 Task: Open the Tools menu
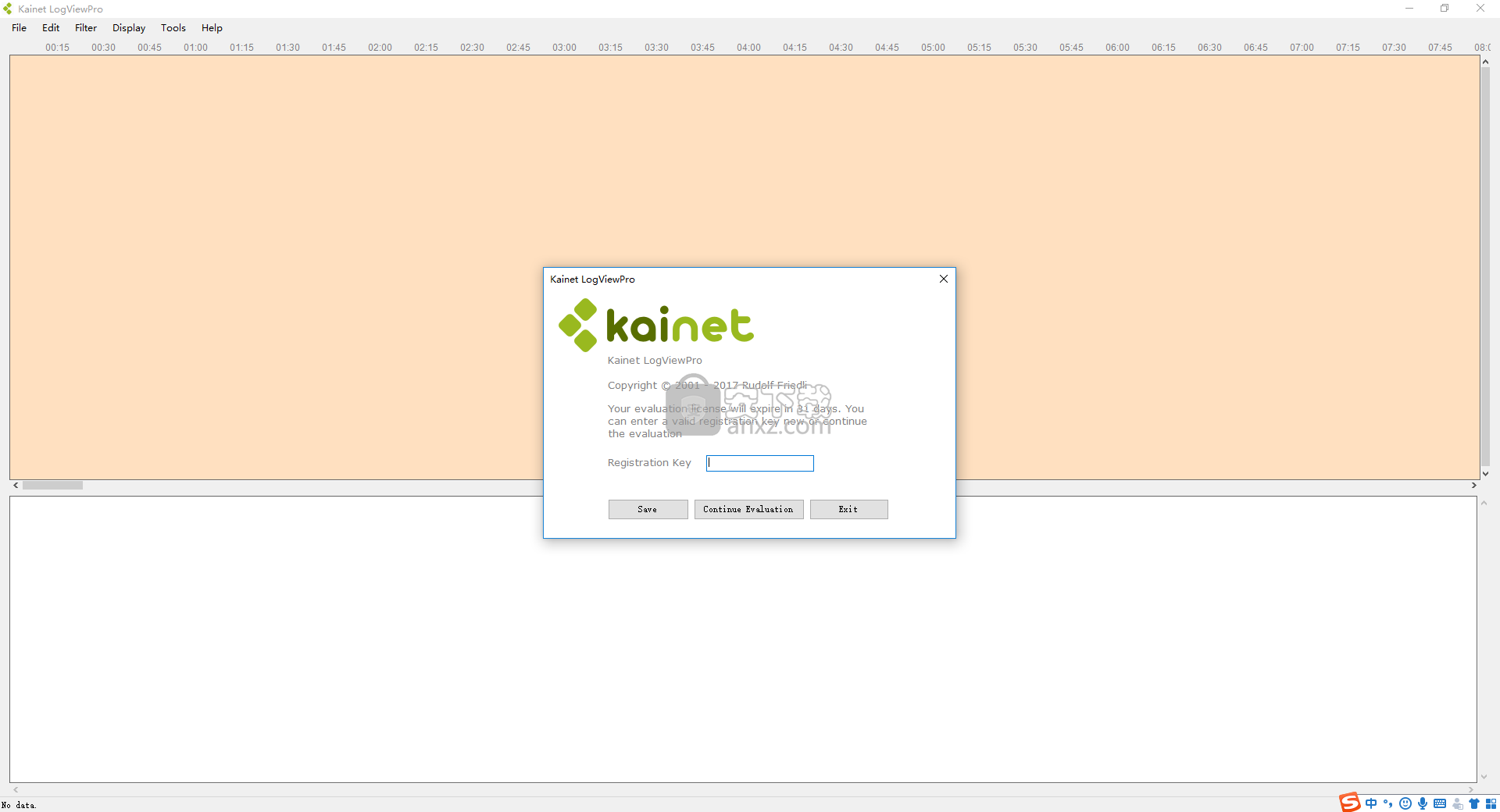(173, 27)
